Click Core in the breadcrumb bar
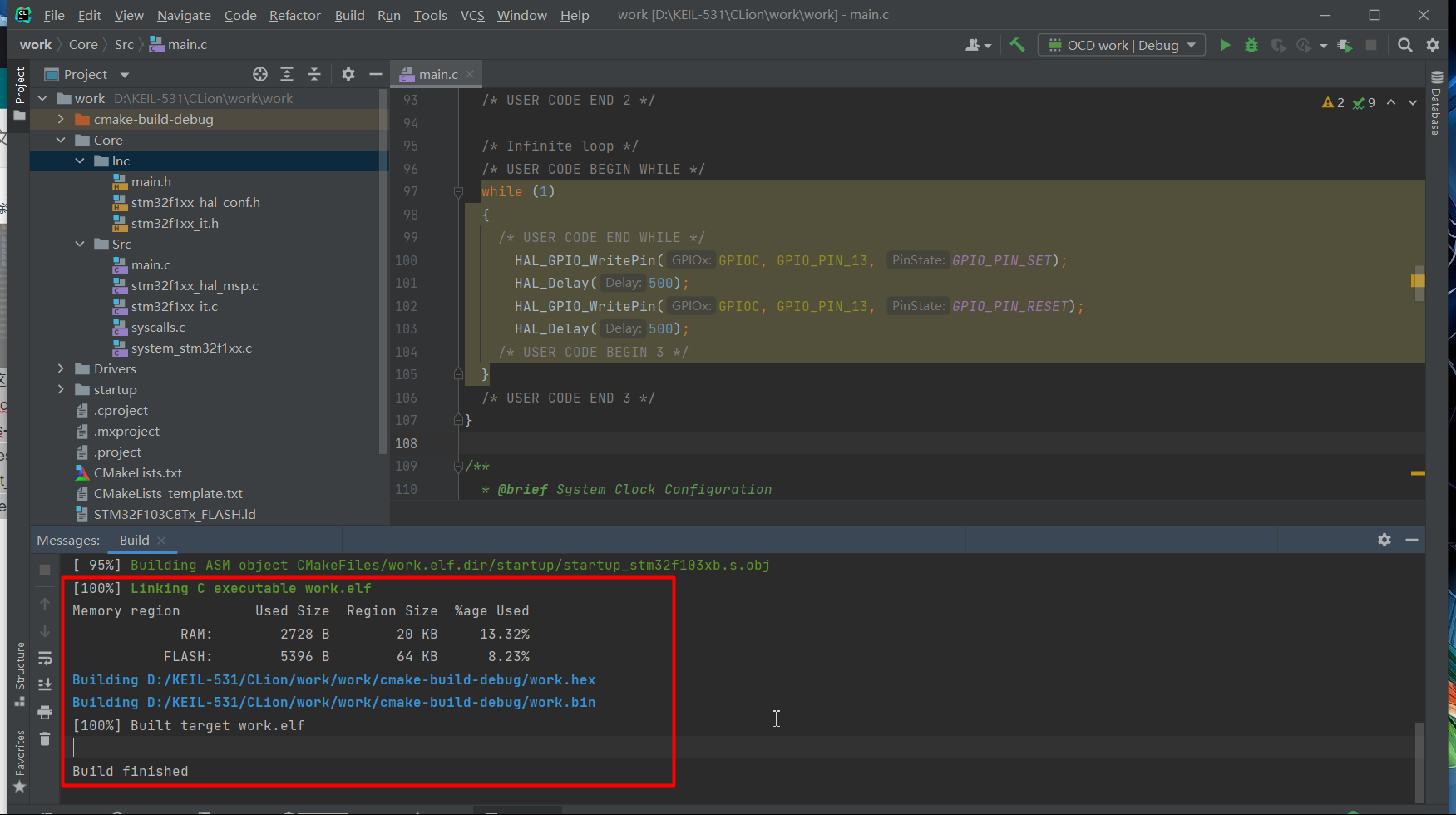The image size is (1456, 815). coord(83,45)
